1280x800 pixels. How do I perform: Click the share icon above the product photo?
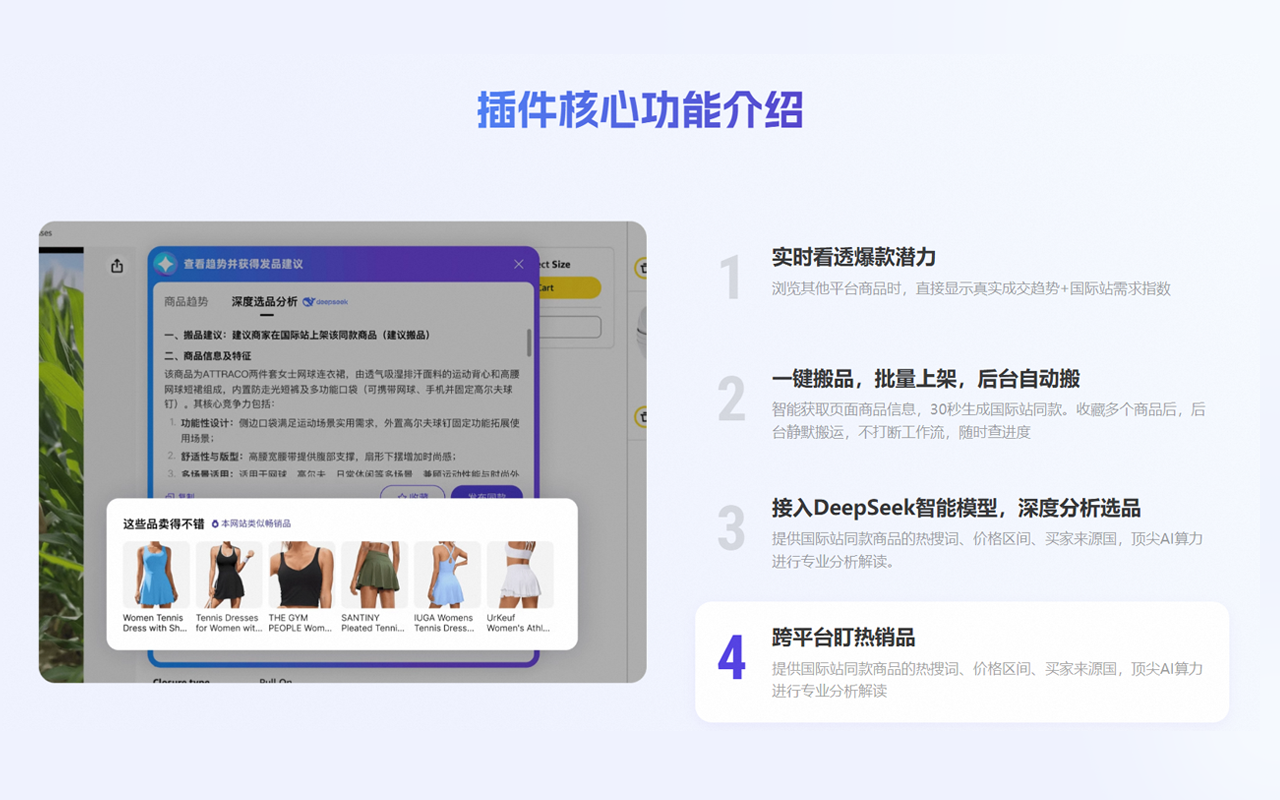tap(115, 265)
